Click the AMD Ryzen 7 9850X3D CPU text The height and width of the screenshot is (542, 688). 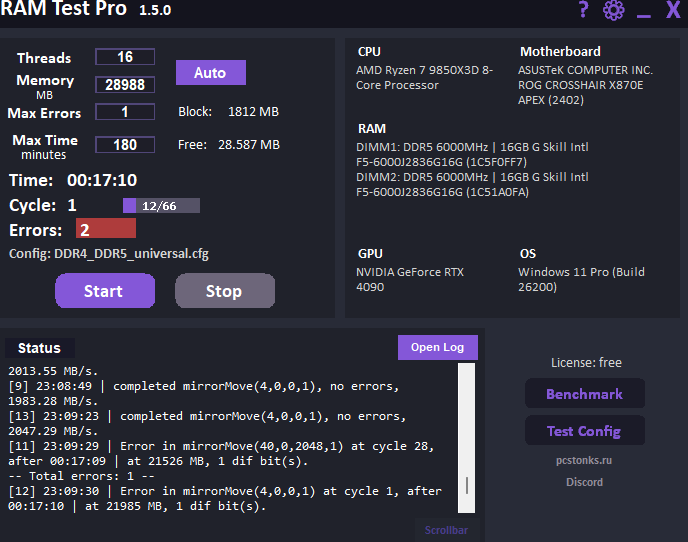point(424,78)
